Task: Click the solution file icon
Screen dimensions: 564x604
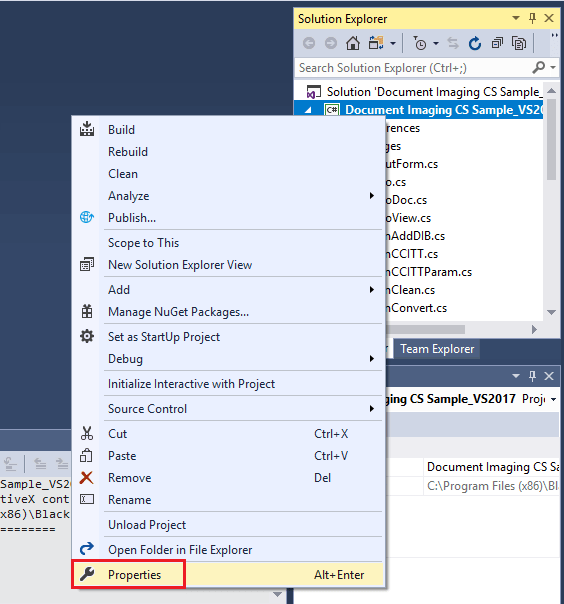Action: (x=313, y=92)
